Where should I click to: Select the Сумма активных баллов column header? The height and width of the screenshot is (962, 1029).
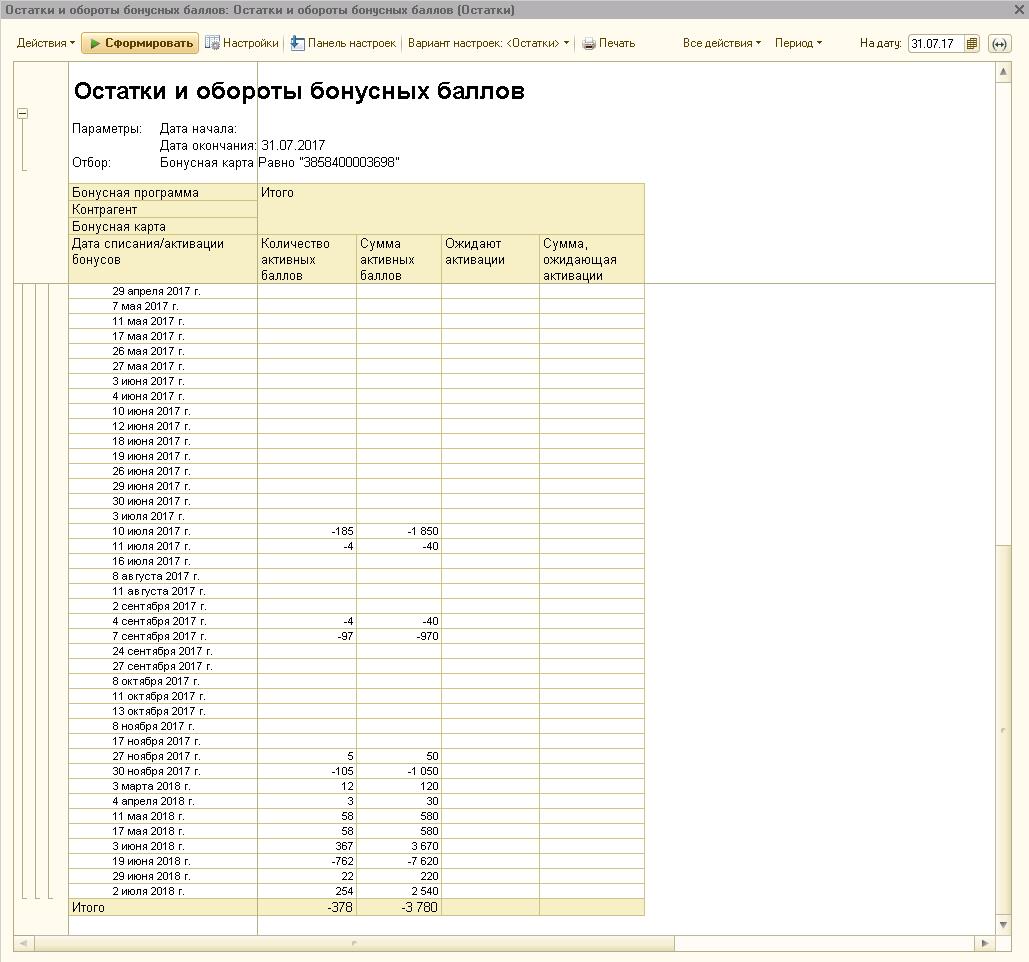coord(399,259)
